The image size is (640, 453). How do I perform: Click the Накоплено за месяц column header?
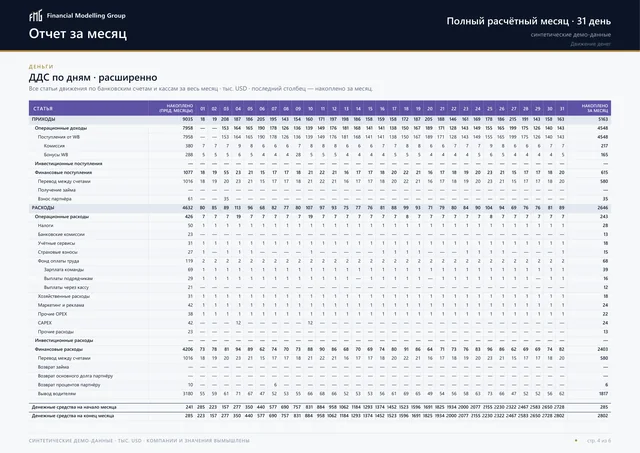click(595, 108)
